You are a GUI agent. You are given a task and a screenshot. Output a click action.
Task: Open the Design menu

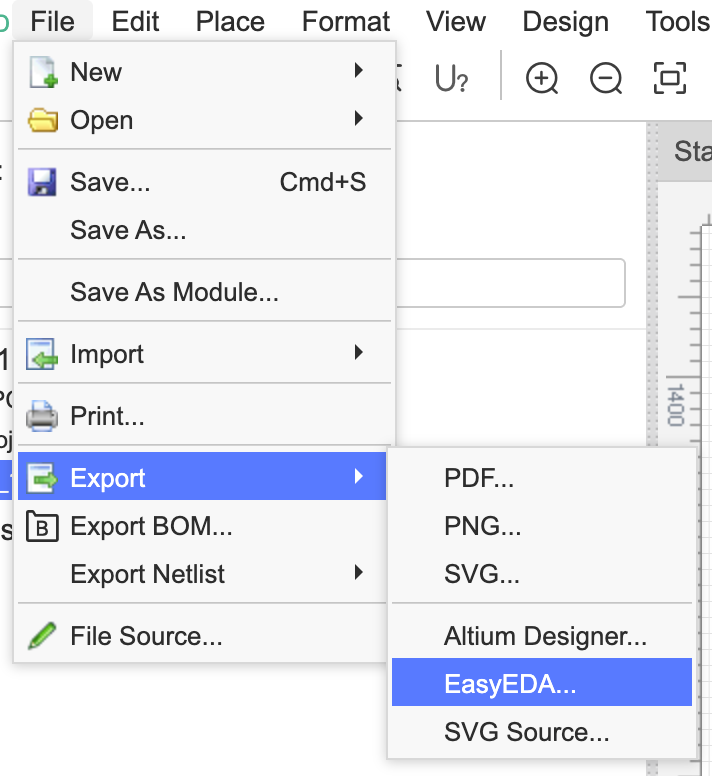565,21
